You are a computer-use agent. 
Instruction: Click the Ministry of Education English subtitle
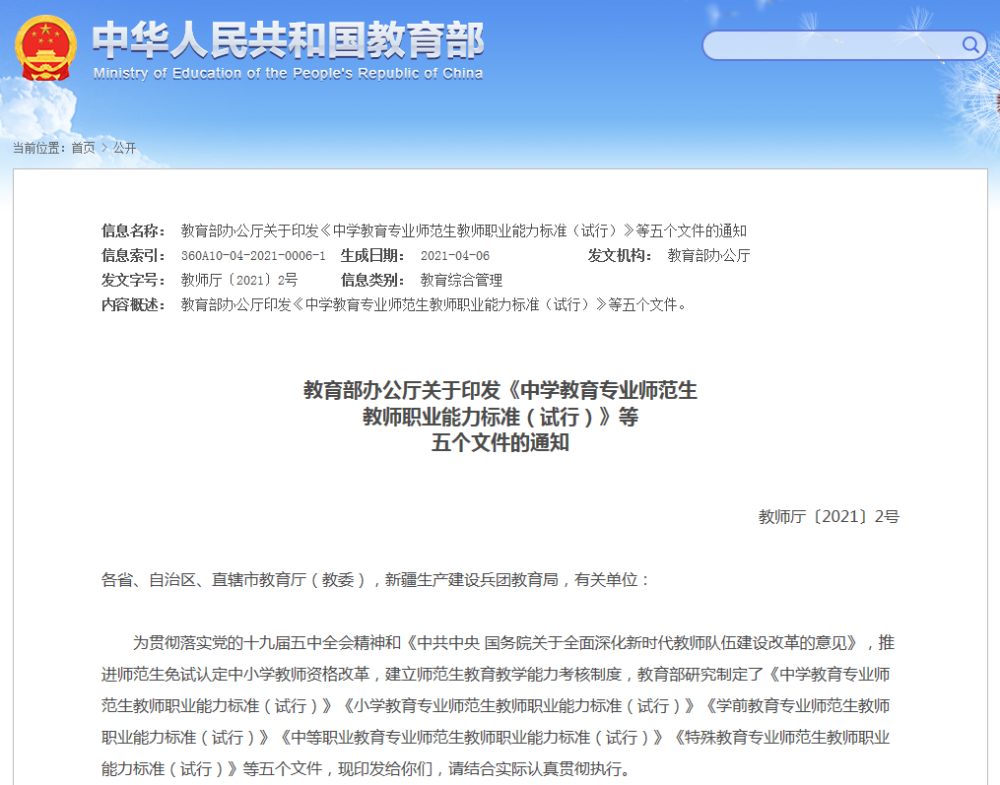tap(288, 73)
